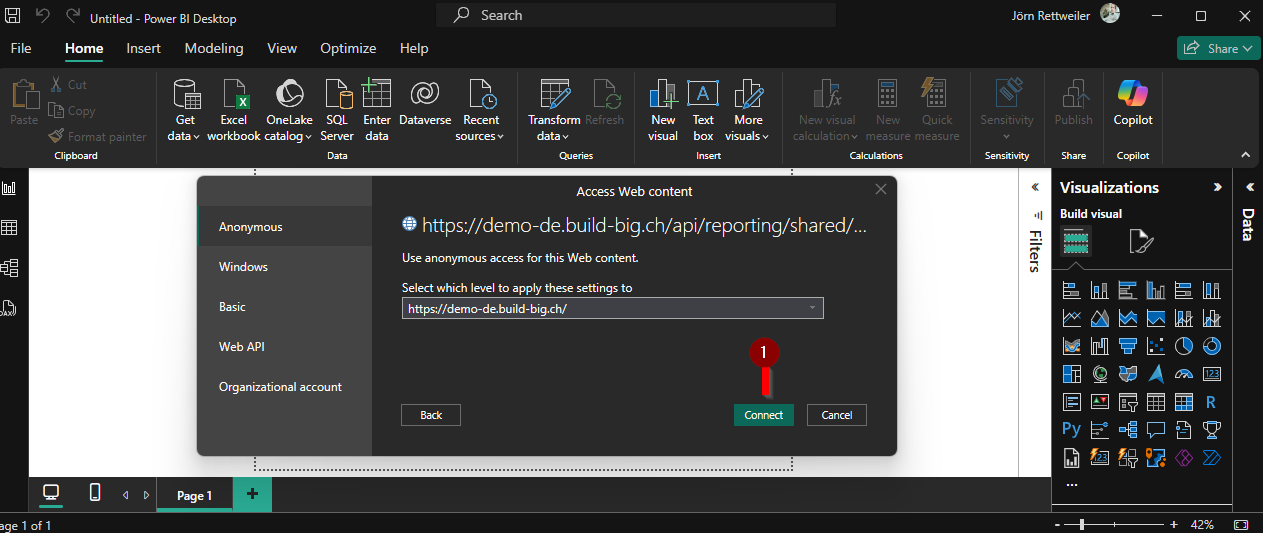Select the R script visual
The width and height of the screenshot is (1263, 533).
(x=1212, y=403)
